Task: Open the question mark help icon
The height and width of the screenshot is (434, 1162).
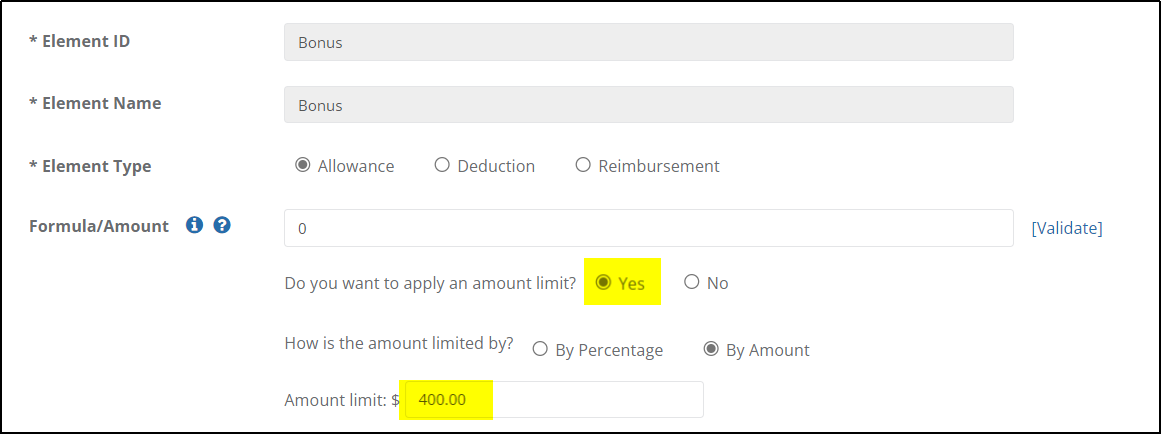Action: click(222, 225)
